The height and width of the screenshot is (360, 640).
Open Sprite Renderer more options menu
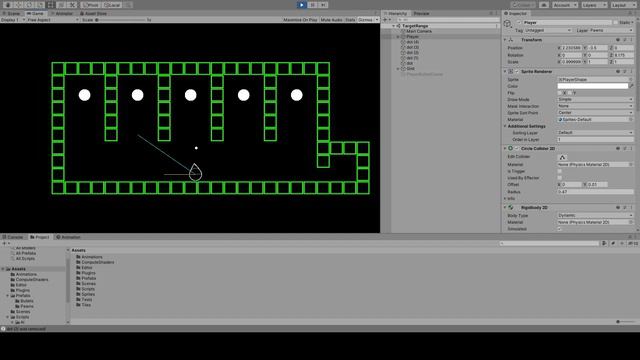[x=631, y=71]
